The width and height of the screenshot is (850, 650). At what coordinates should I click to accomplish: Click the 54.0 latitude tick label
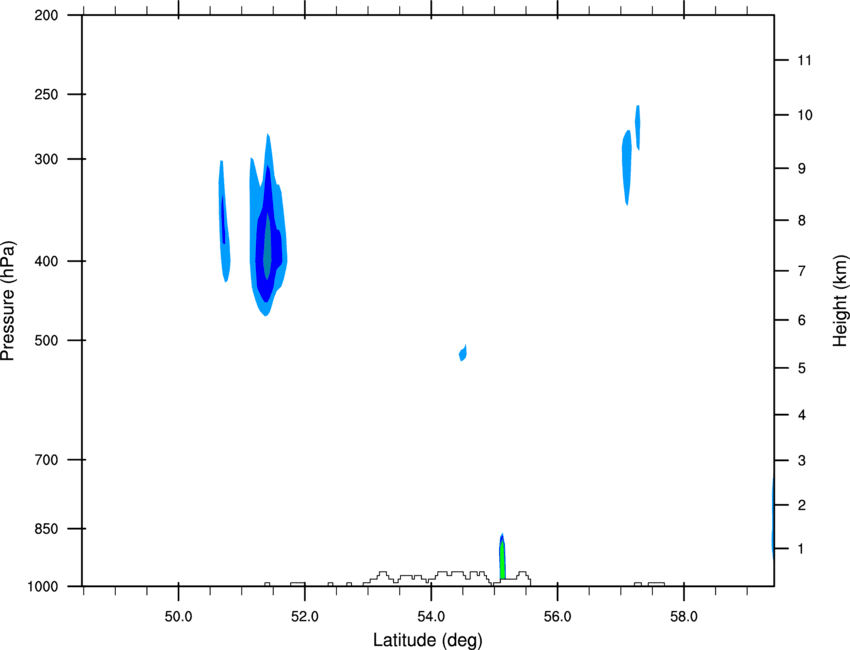(431, 617)
